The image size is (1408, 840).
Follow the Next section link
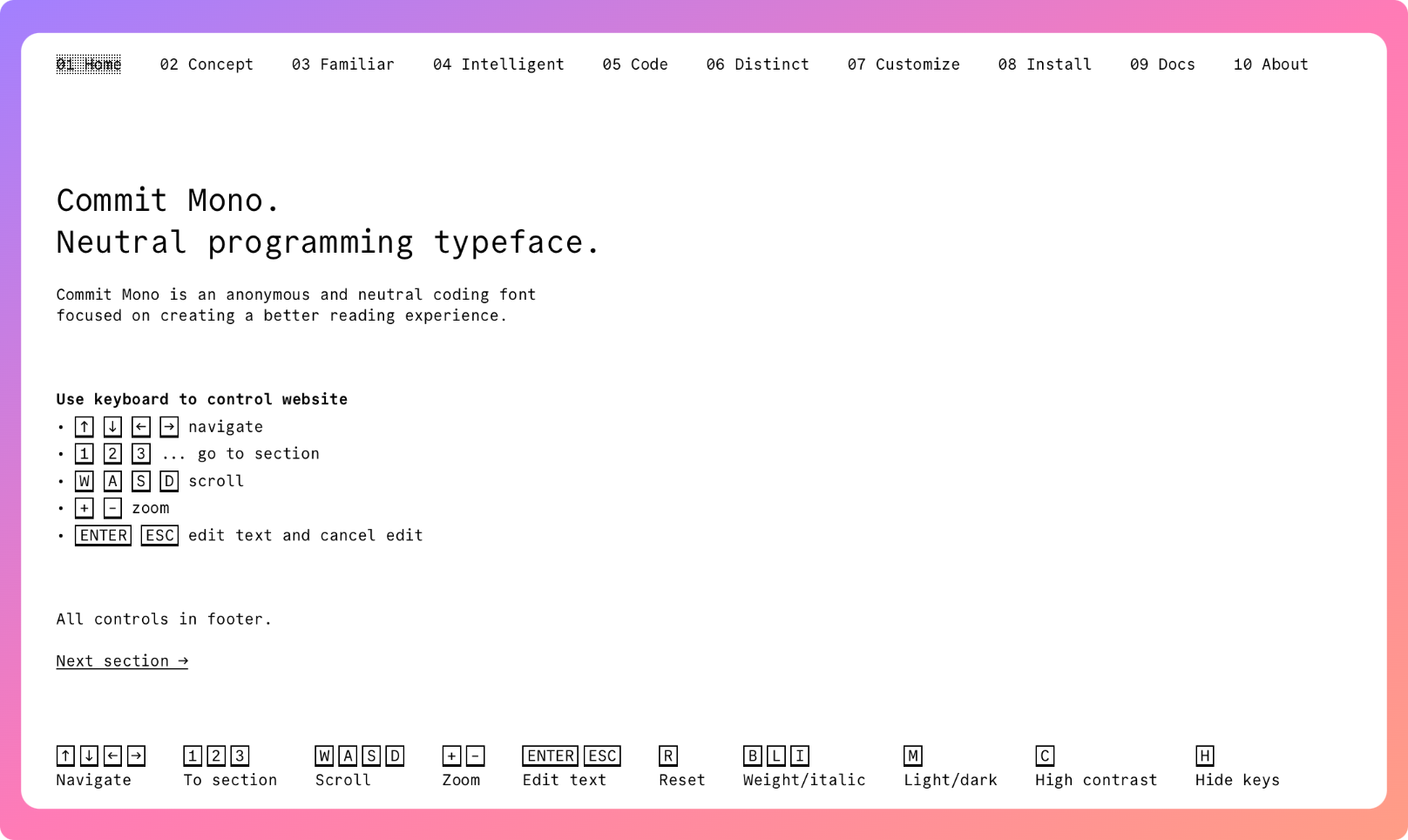[122, 661]
